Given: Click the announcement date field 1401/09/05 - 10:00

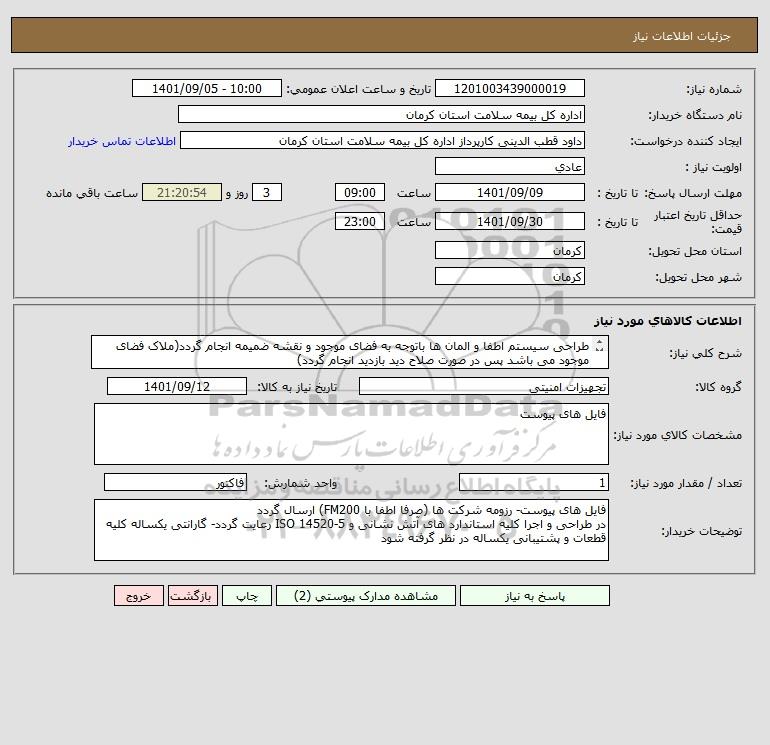Looking at the screenshot, I should pos(207,88).
